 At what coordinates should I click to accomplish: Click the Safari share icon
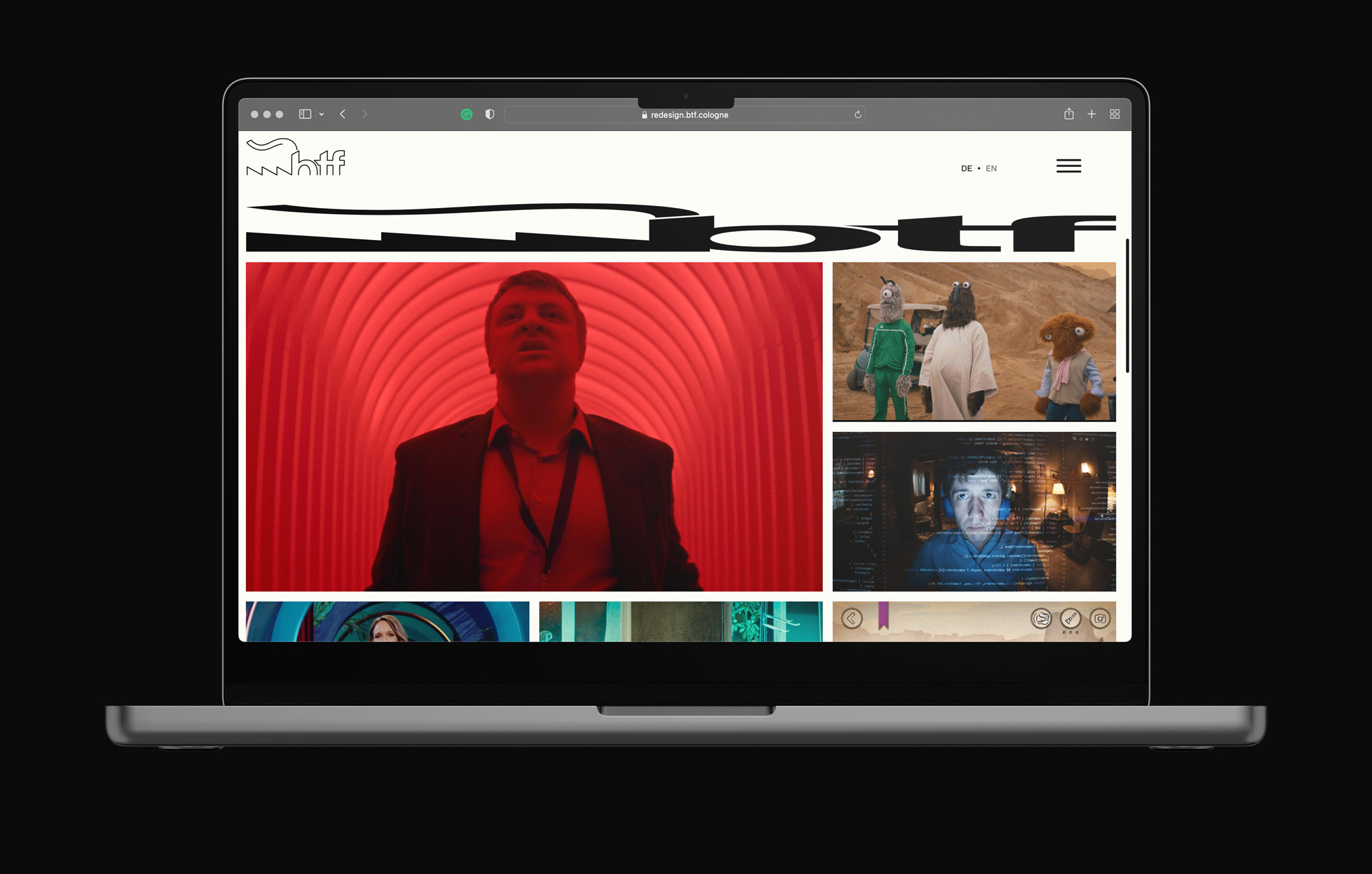tap(1068, 114)
